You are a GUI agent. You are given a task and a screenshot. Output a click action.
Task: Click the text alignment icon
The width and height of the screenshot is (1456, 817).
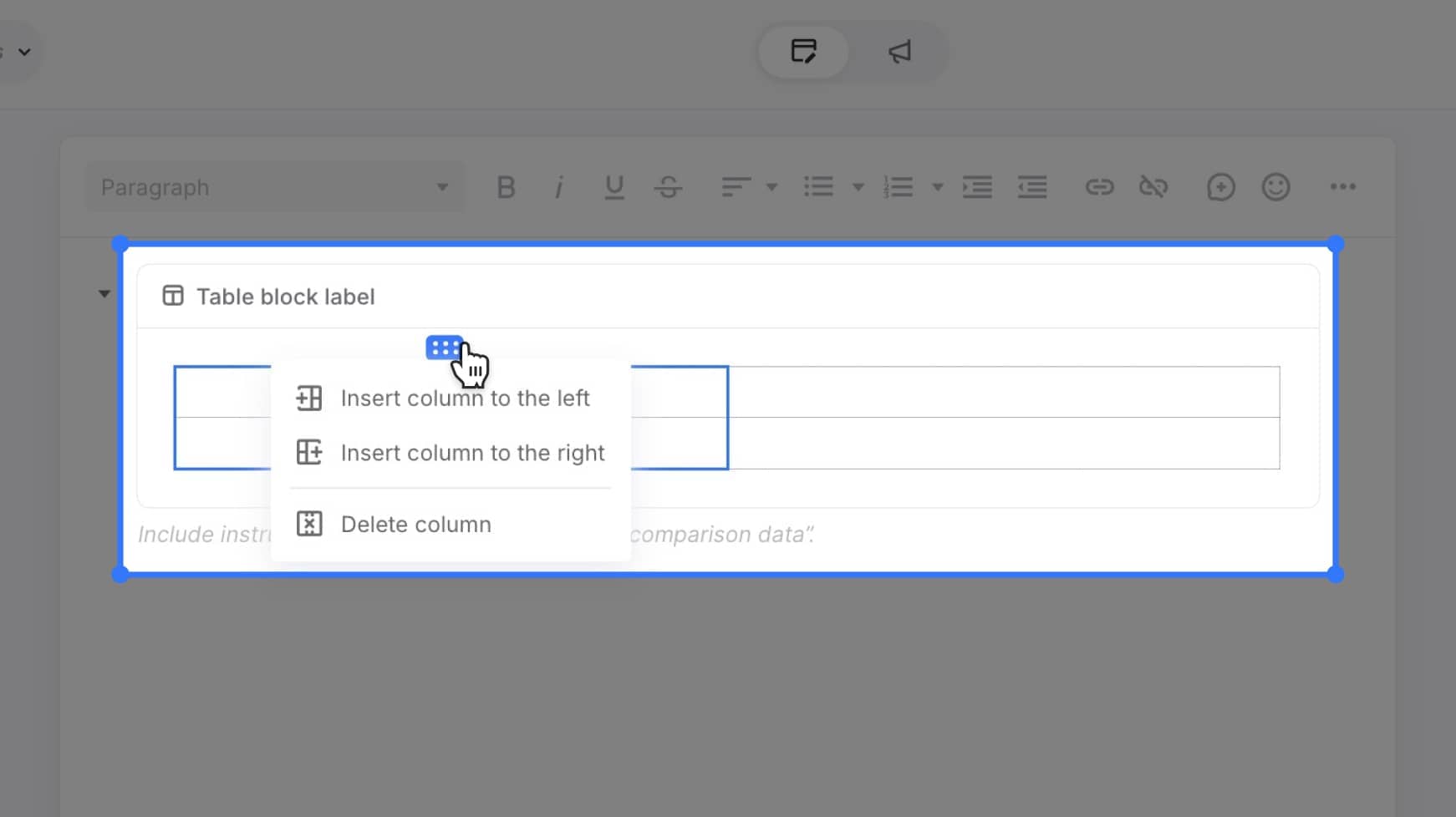tap(736, 187)
